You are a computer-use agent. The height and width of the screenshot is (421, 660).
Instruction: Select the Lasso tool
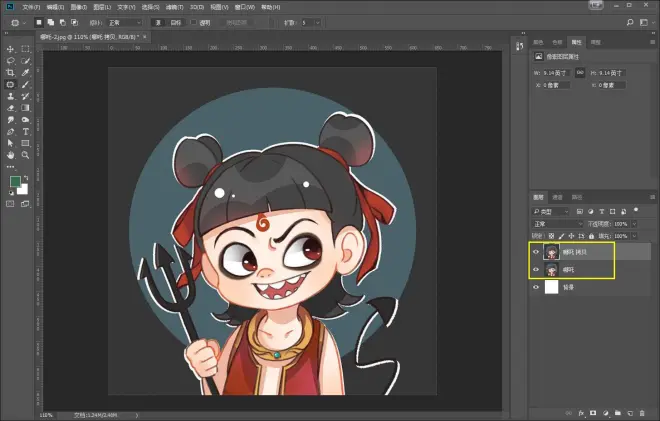point(11,61)
